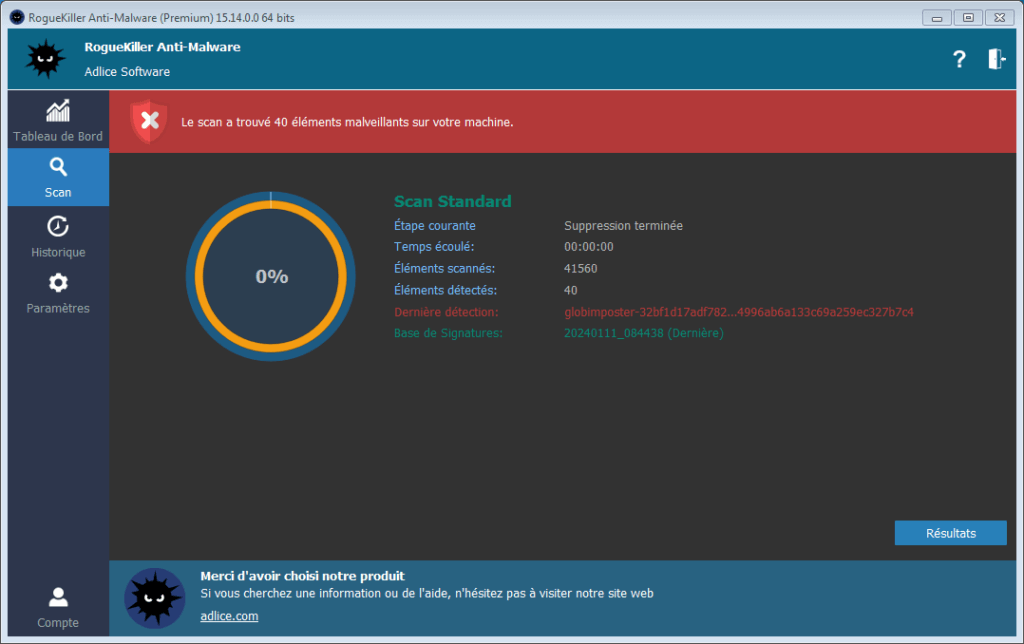1024x644 pixels.
Task: Visit the adlice.com link
Action: [229, 616]
